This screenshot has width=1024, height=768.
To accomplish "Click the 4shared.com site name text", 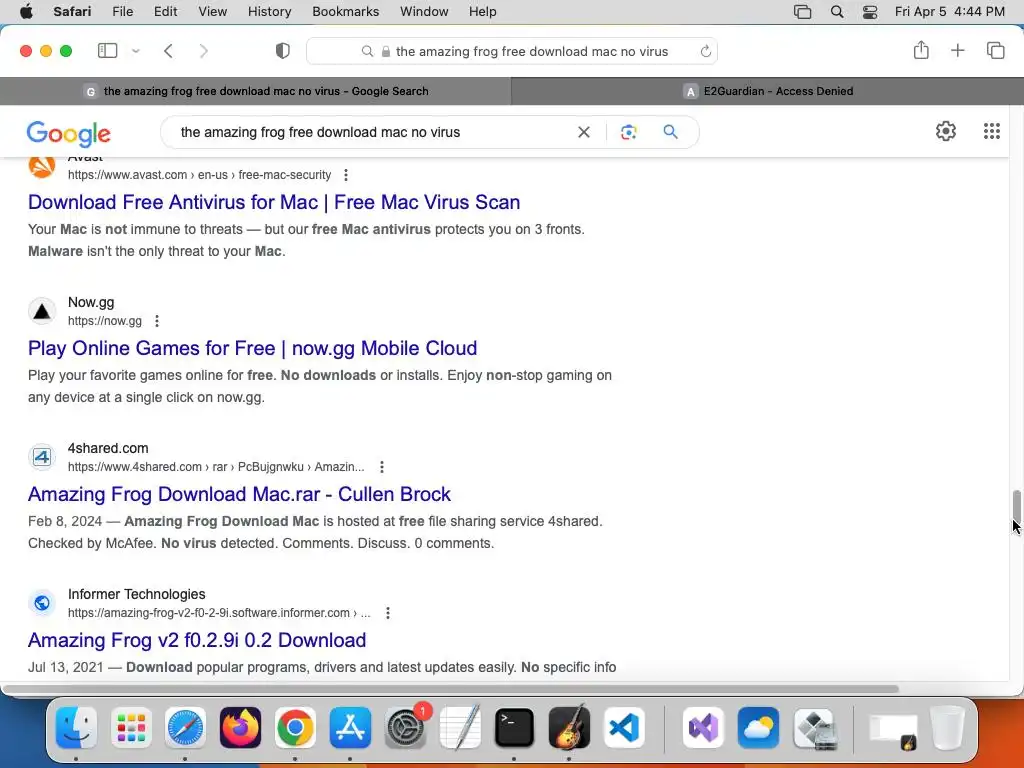I will 108,448.
